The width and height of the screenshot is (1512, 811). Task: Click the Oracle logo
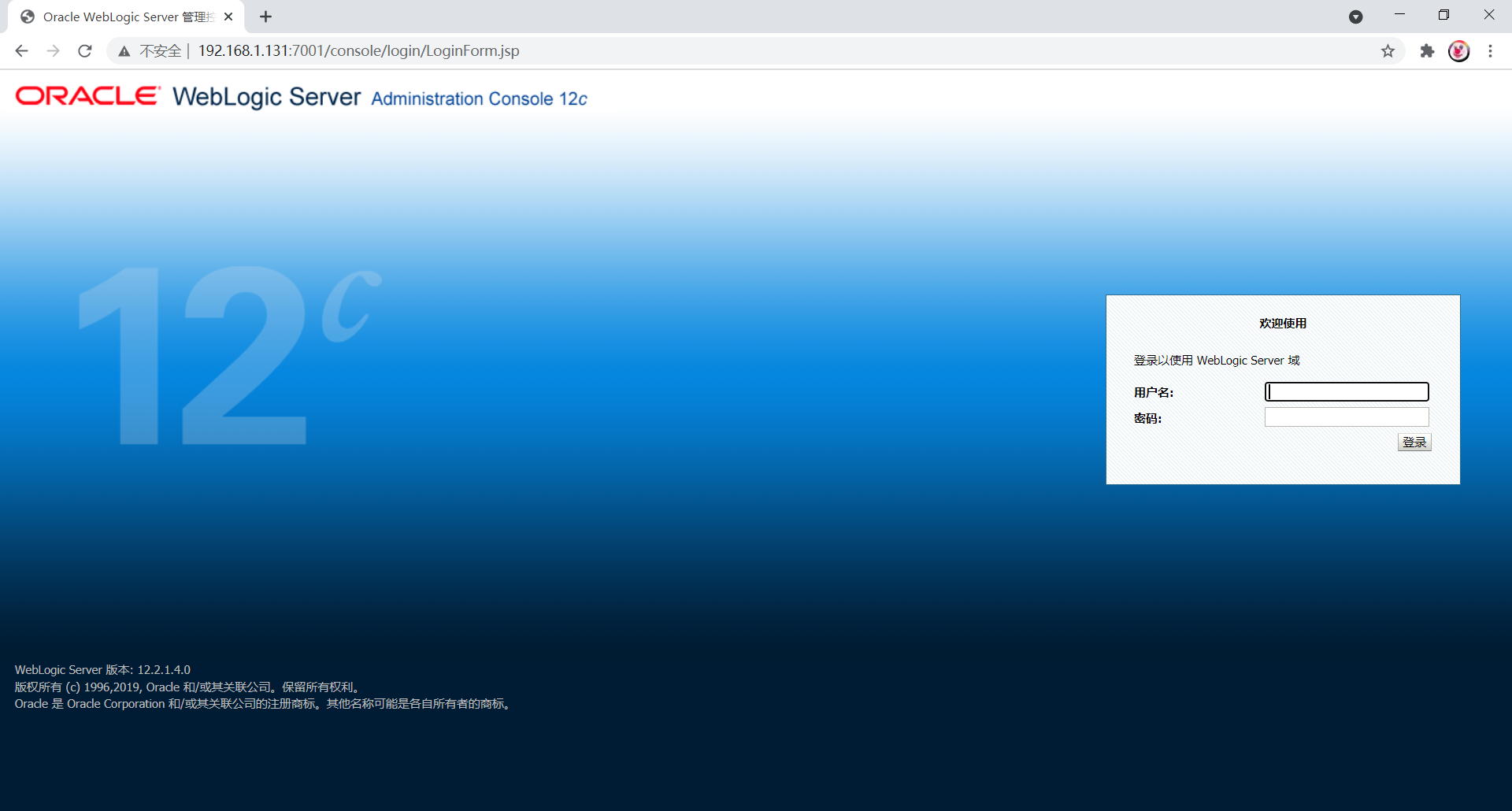[x=87, y=96]
